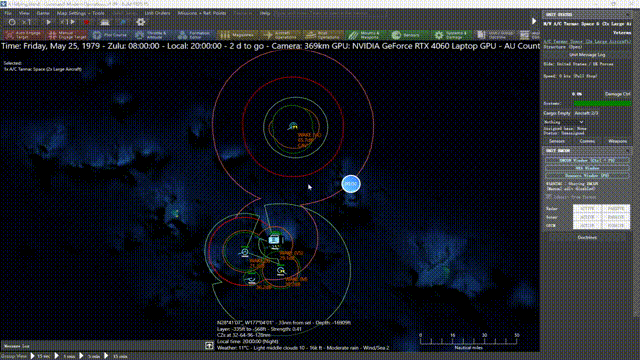Click Auto Engage Target button
Screen dimensions: 640x360
(x=24, y=35)
